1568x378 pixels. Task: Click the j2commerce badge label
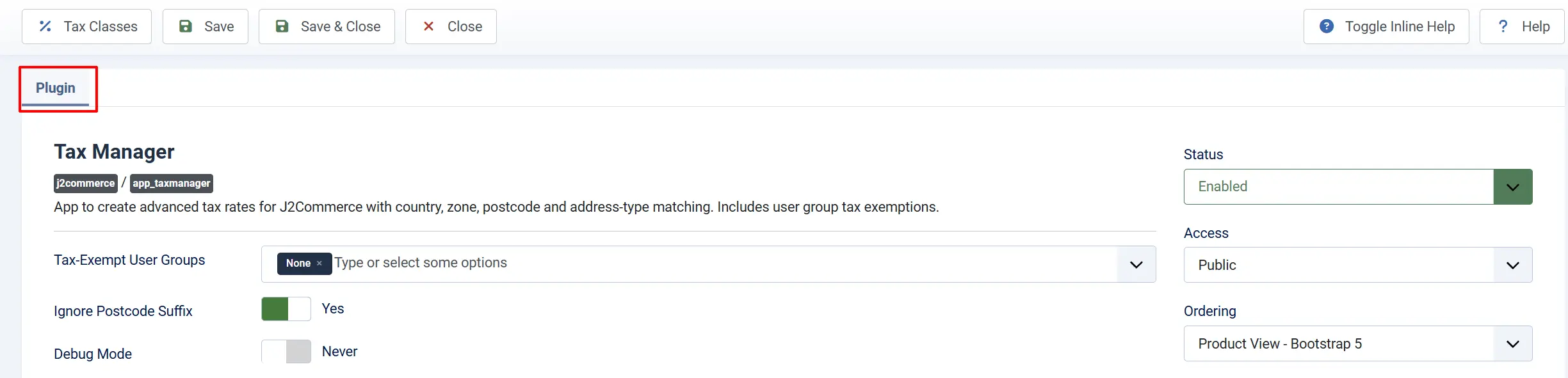tap(86, 184)
